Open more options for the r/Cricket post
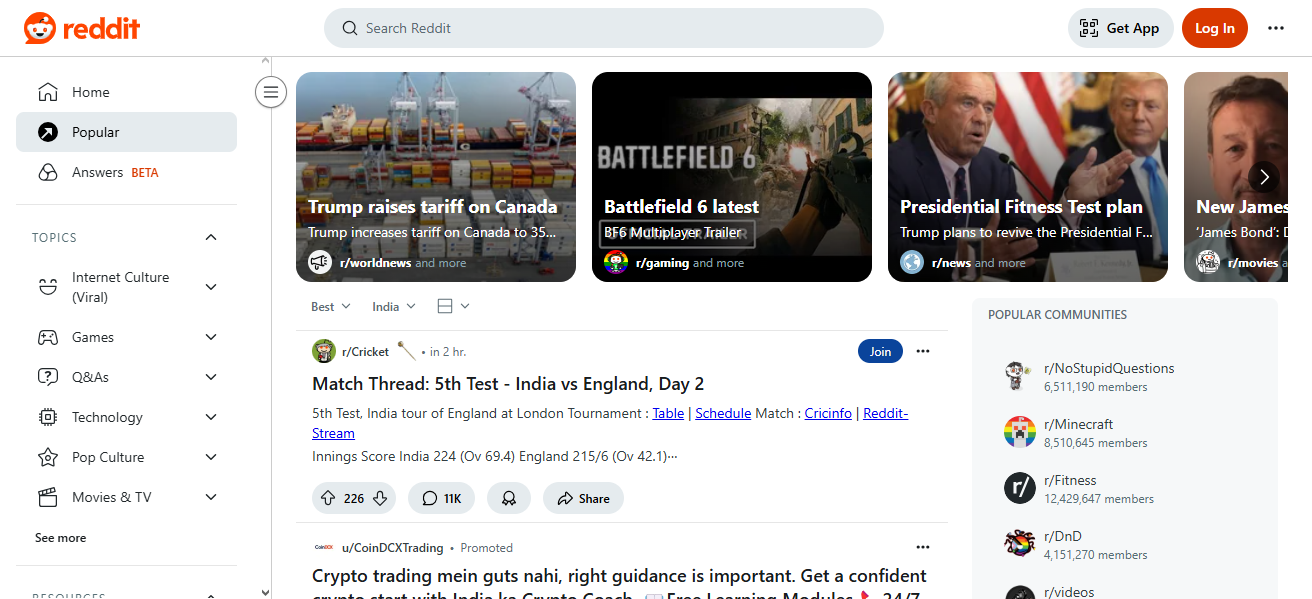Screen dimensions: 1312x599 (923, 351)
